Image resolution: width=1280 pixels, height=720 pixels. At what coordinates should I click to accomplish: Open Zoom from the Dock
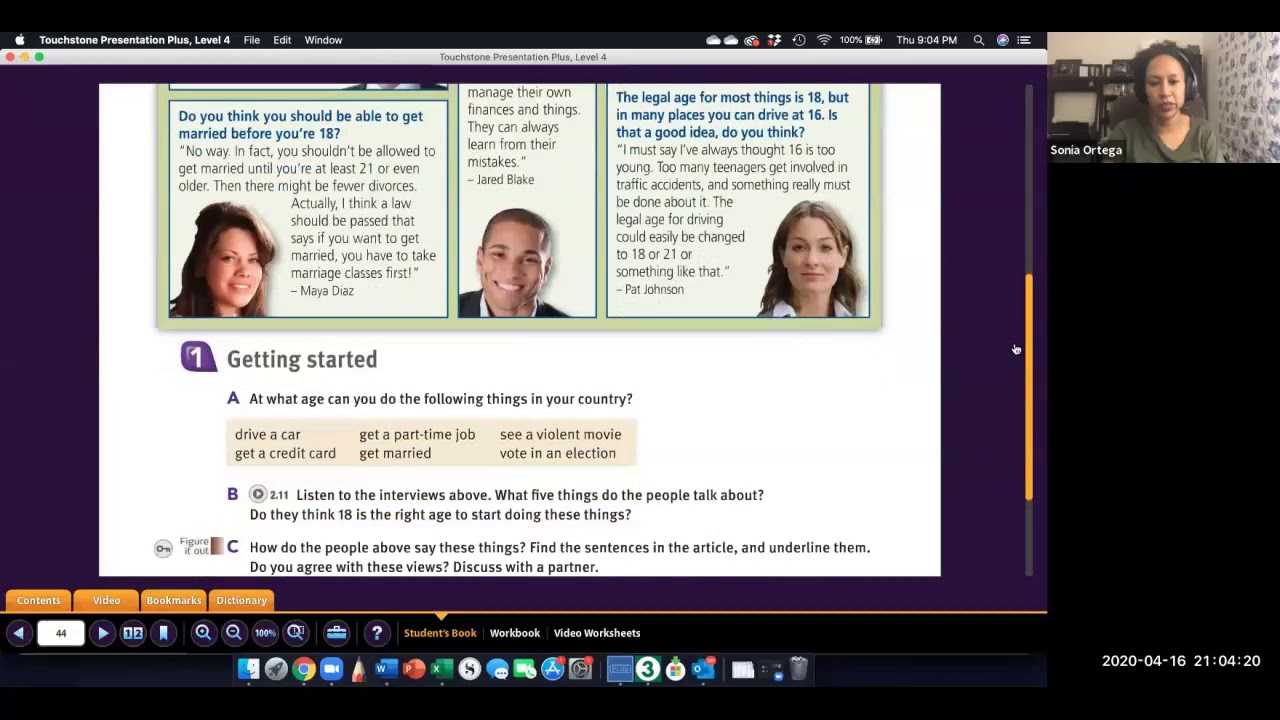click(332, 669)
